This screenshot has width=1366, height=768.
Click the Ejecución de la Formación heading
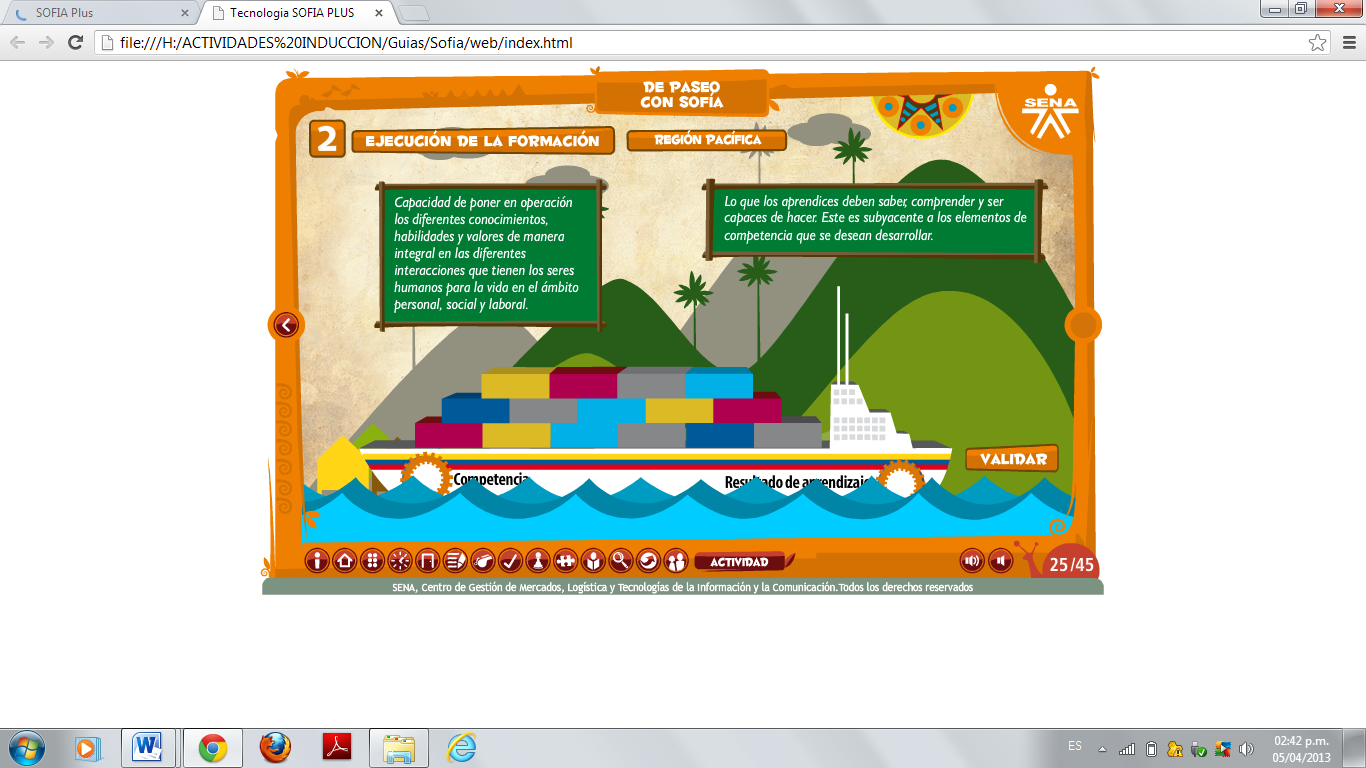pos(482,141)
